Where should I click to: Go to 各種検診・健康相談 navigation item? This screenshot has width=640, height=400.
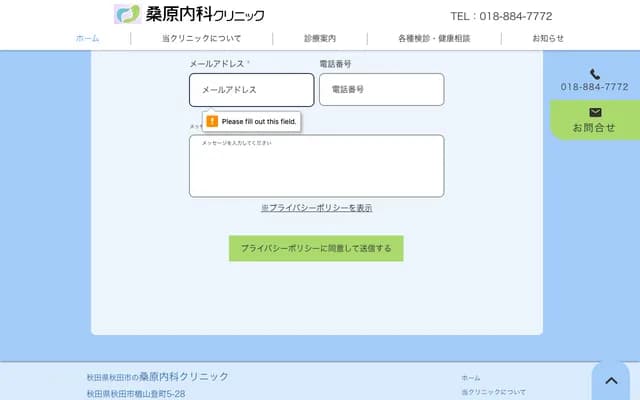pos(434,38)
